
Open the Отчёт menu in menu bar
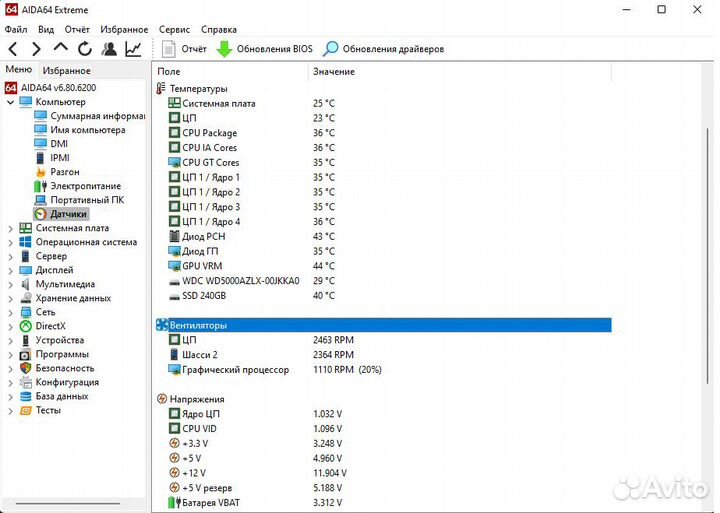77,29
